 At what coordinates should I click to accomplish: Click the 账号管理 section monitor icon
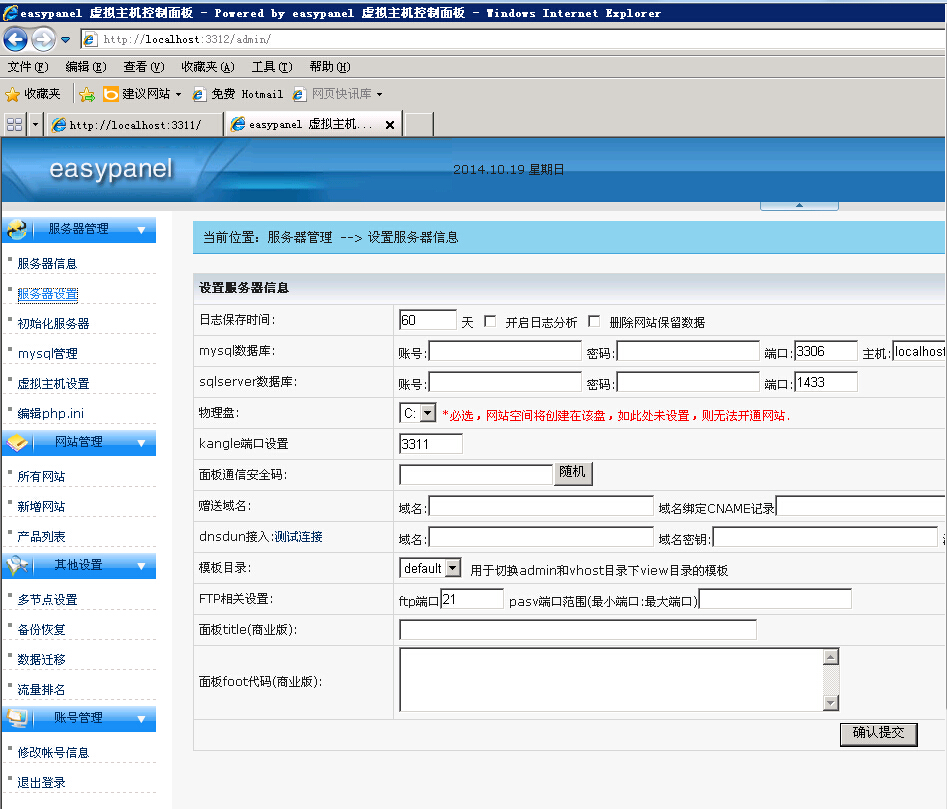click(17, 718)
